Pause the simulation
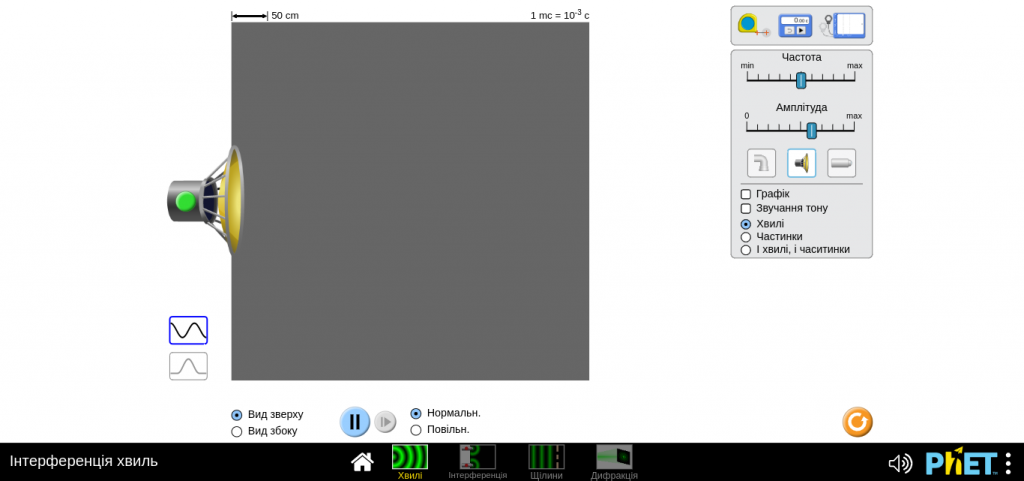This screenshot has width=1024, height=481. (x=355, y=422)
